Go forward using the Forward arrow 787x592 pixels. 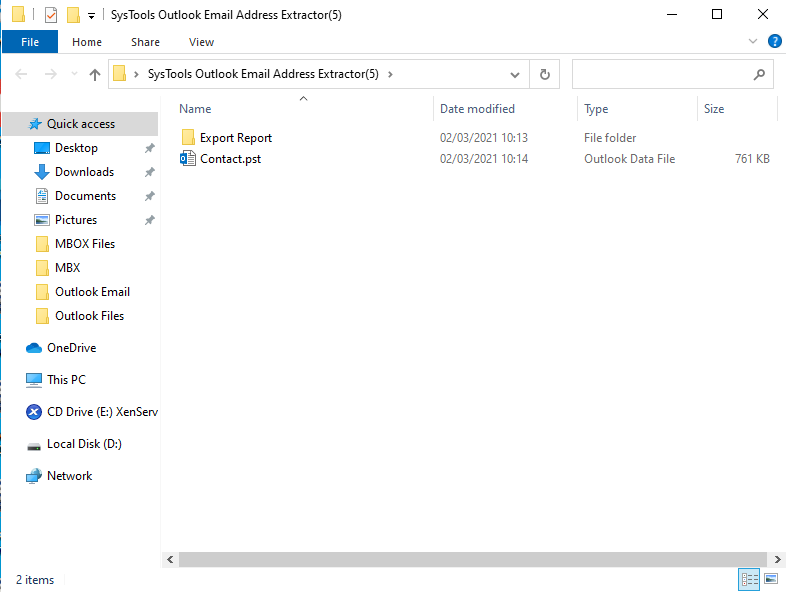(x=51, y=74)
